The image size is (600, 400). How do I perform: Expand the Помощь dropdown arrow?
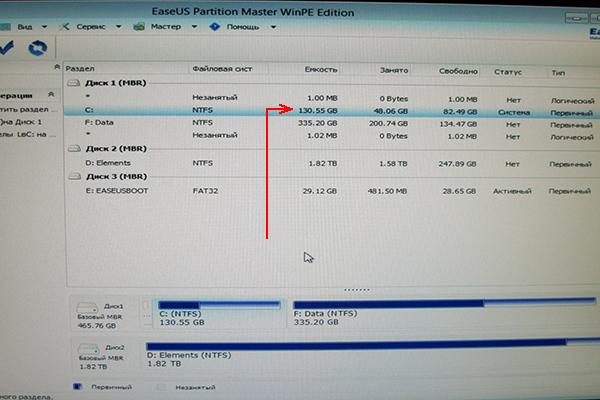pos(273,27)
